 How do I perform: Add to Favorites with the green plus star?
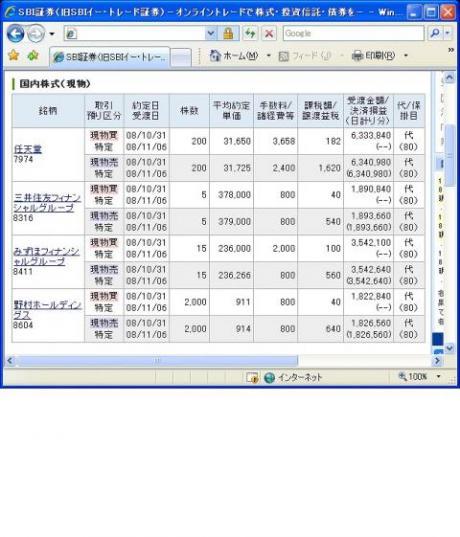[33, 55]
